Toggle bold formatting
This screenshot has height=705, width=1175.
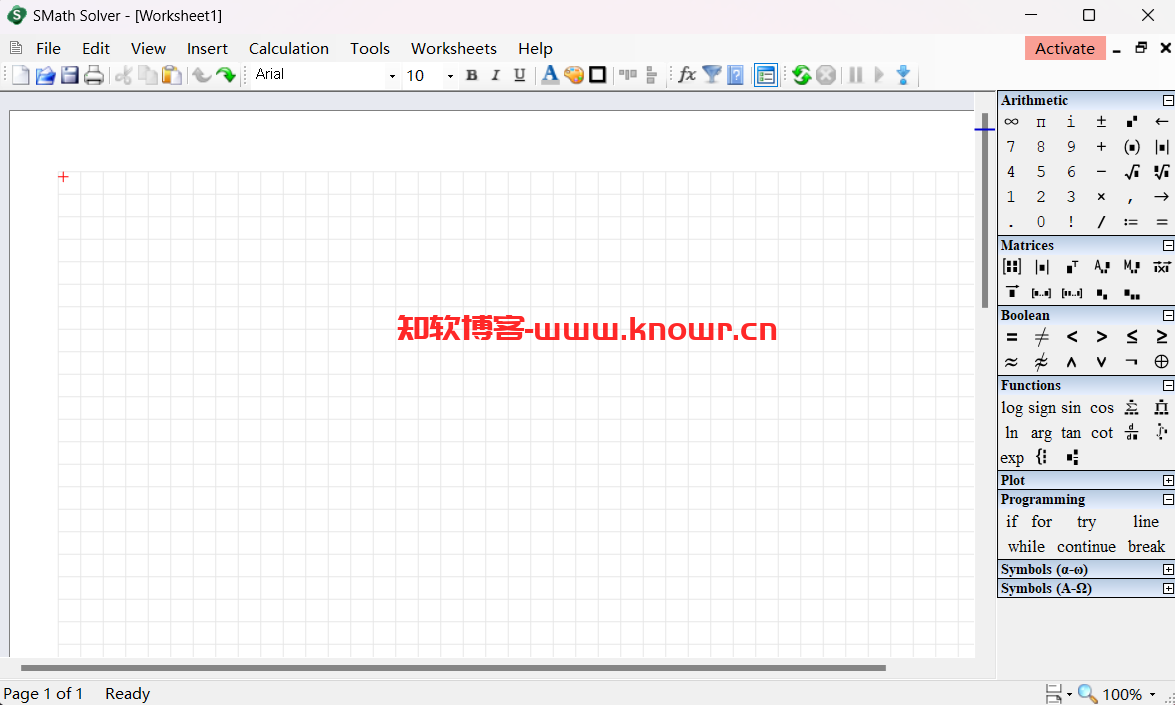[x=471, y=75]
